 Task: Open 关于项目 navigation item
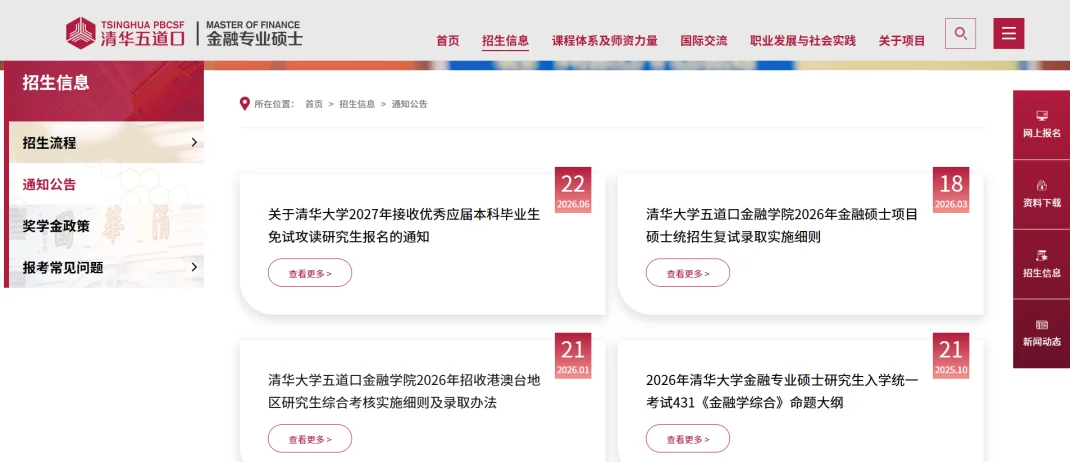point(901,41)
